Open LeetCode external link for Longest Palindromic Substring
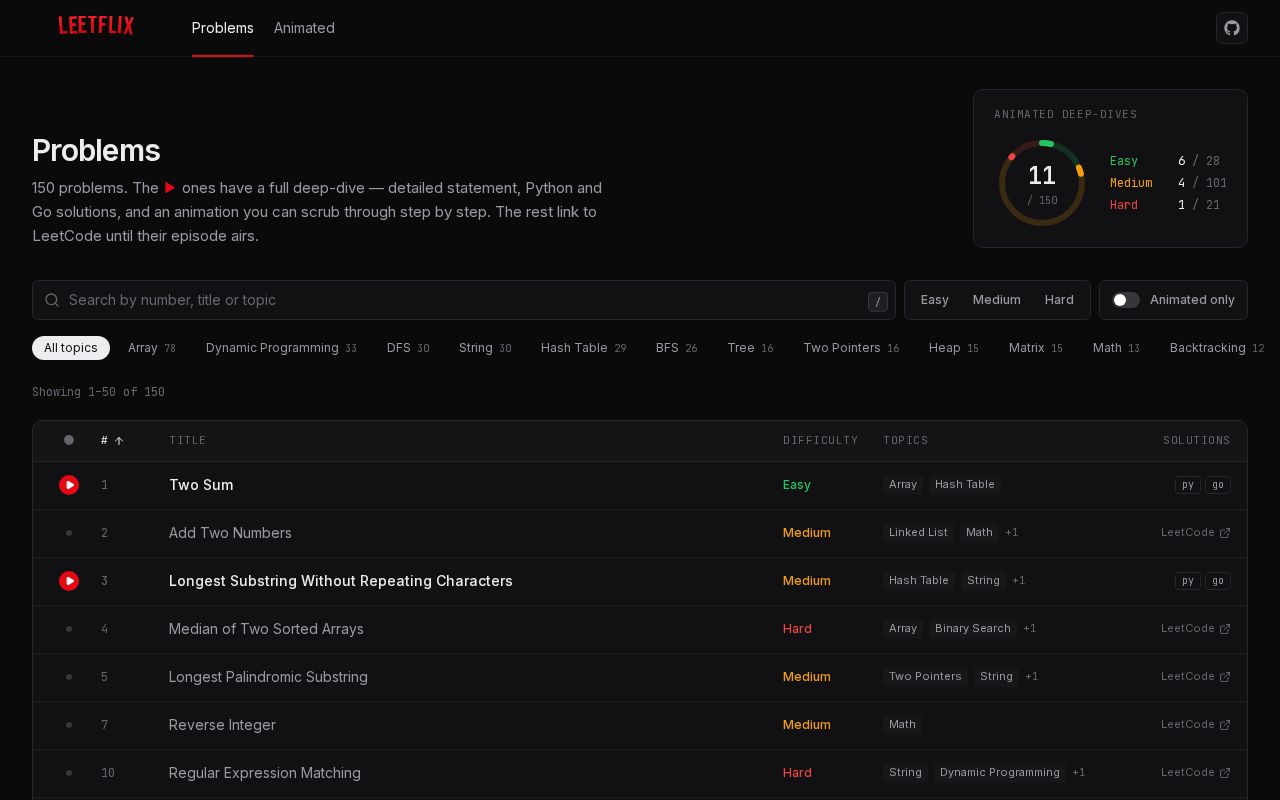1280x800 pixels. pos(1196,677)
